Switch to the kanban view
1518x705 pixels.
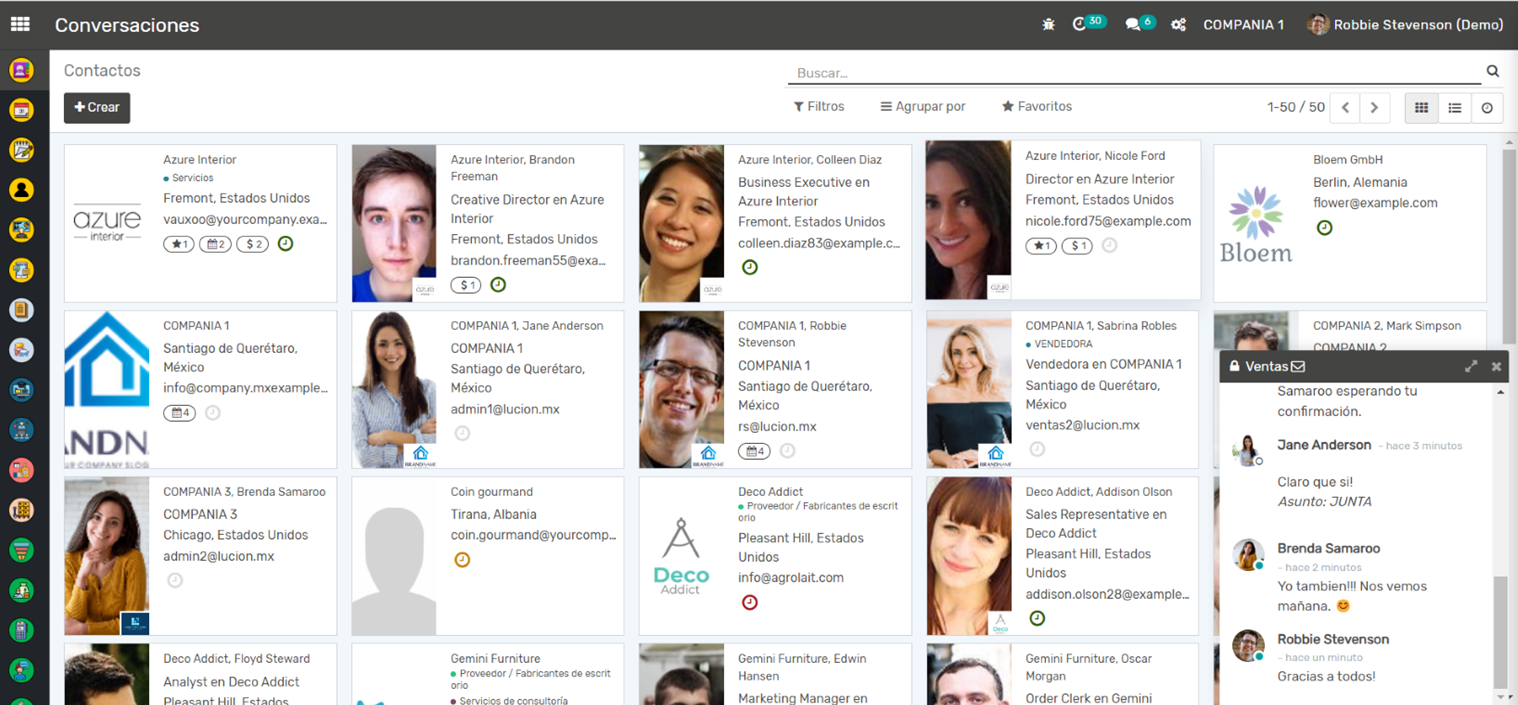point(1421,108)
